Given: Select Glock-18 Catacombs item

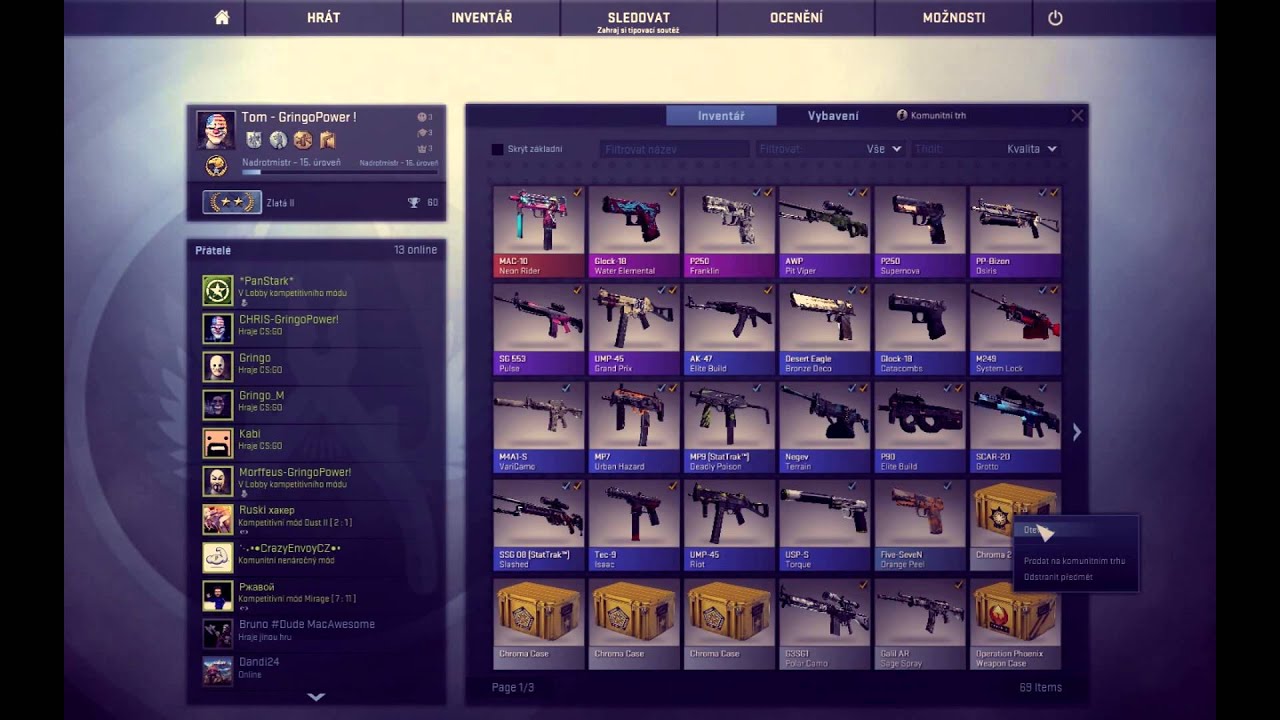Looking at the screenshot, I should 920,329.
